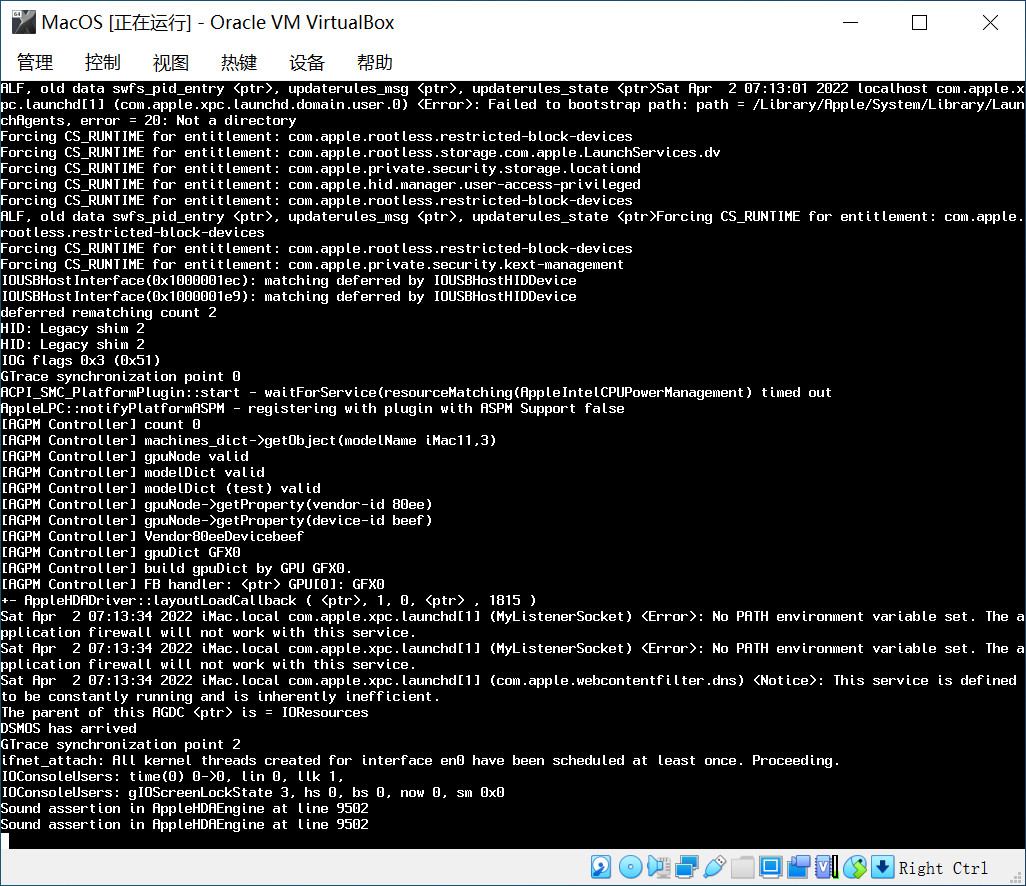Image resolution: width=1026 pixels, height=886 pixels.
Task: Click 'IOG flags 0x3 (0x51)' line
Action: click(x=80, y=360)
